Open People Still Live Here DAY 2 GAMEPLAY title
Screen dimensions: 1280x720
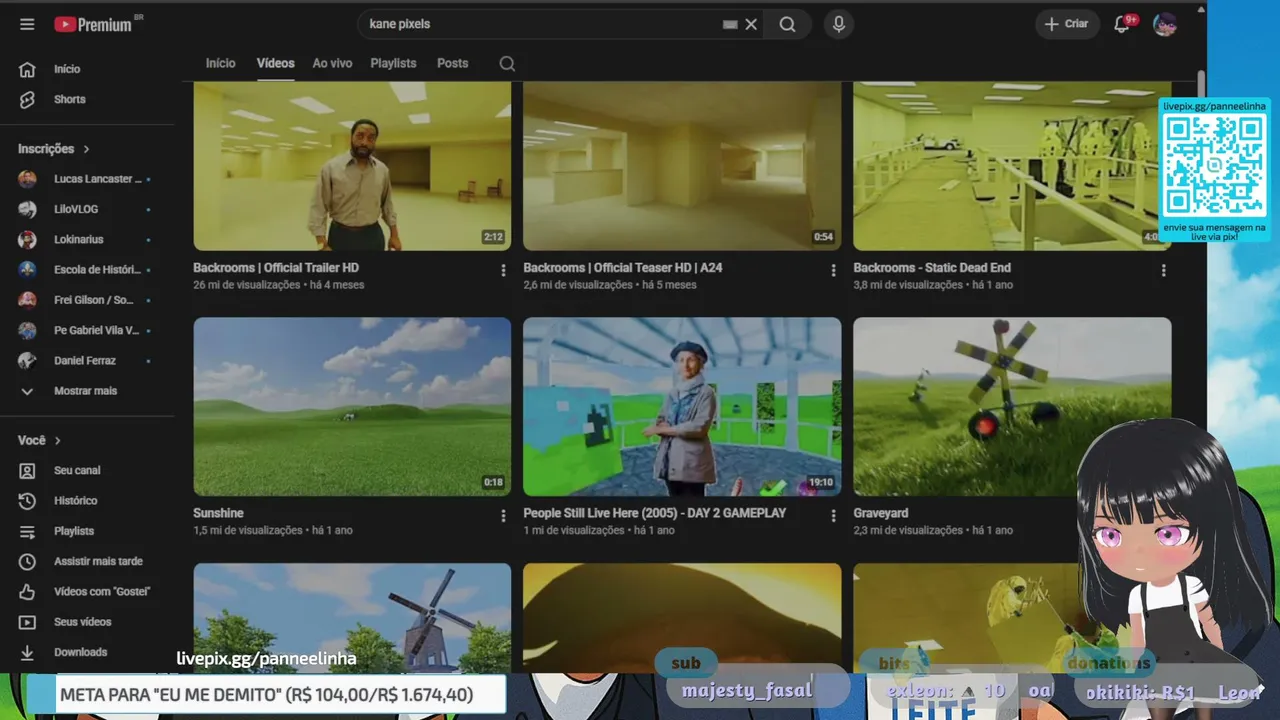tap(655, 513)
